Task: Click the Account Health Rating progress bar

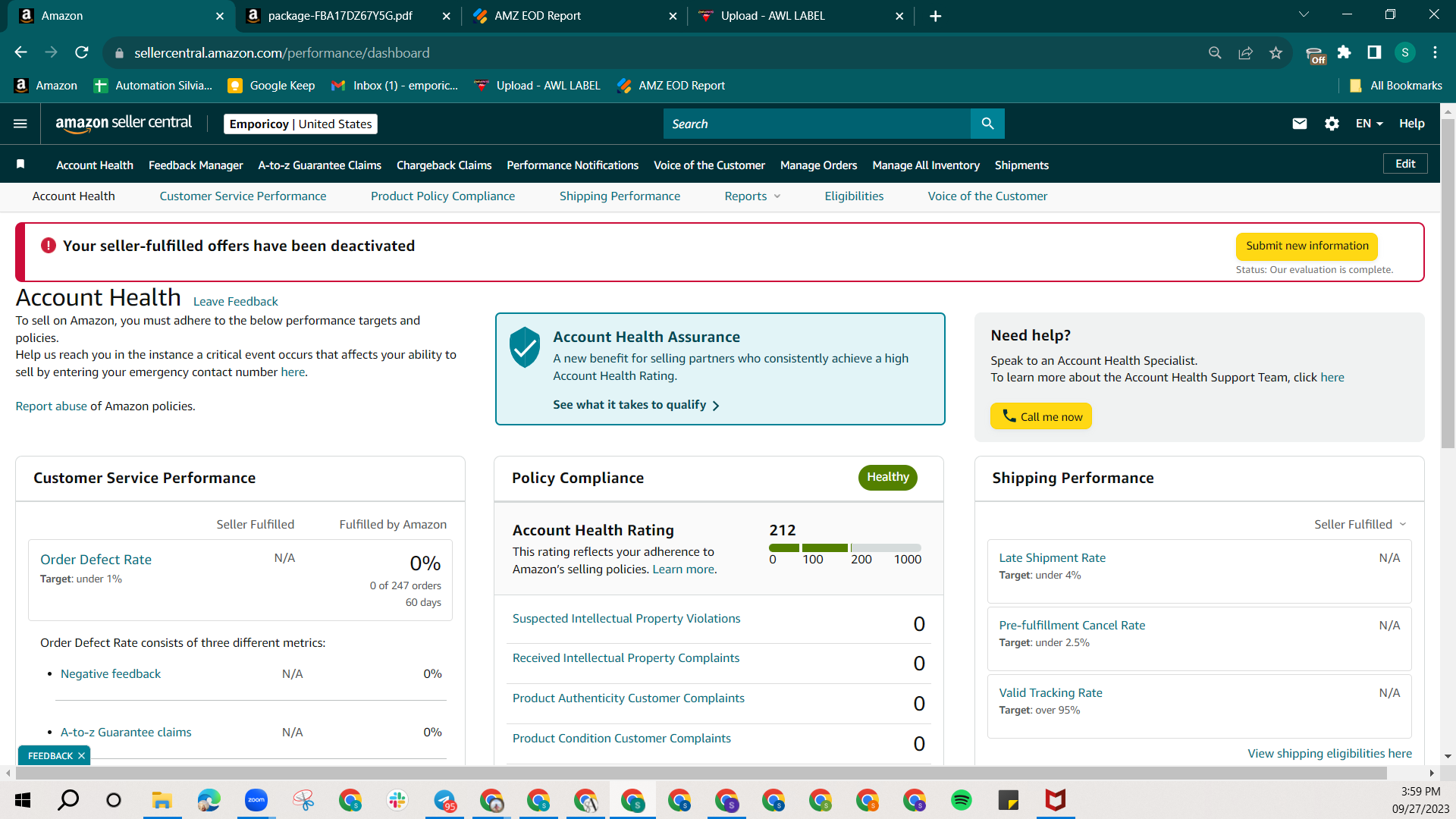Action: (x=845, y=548)
